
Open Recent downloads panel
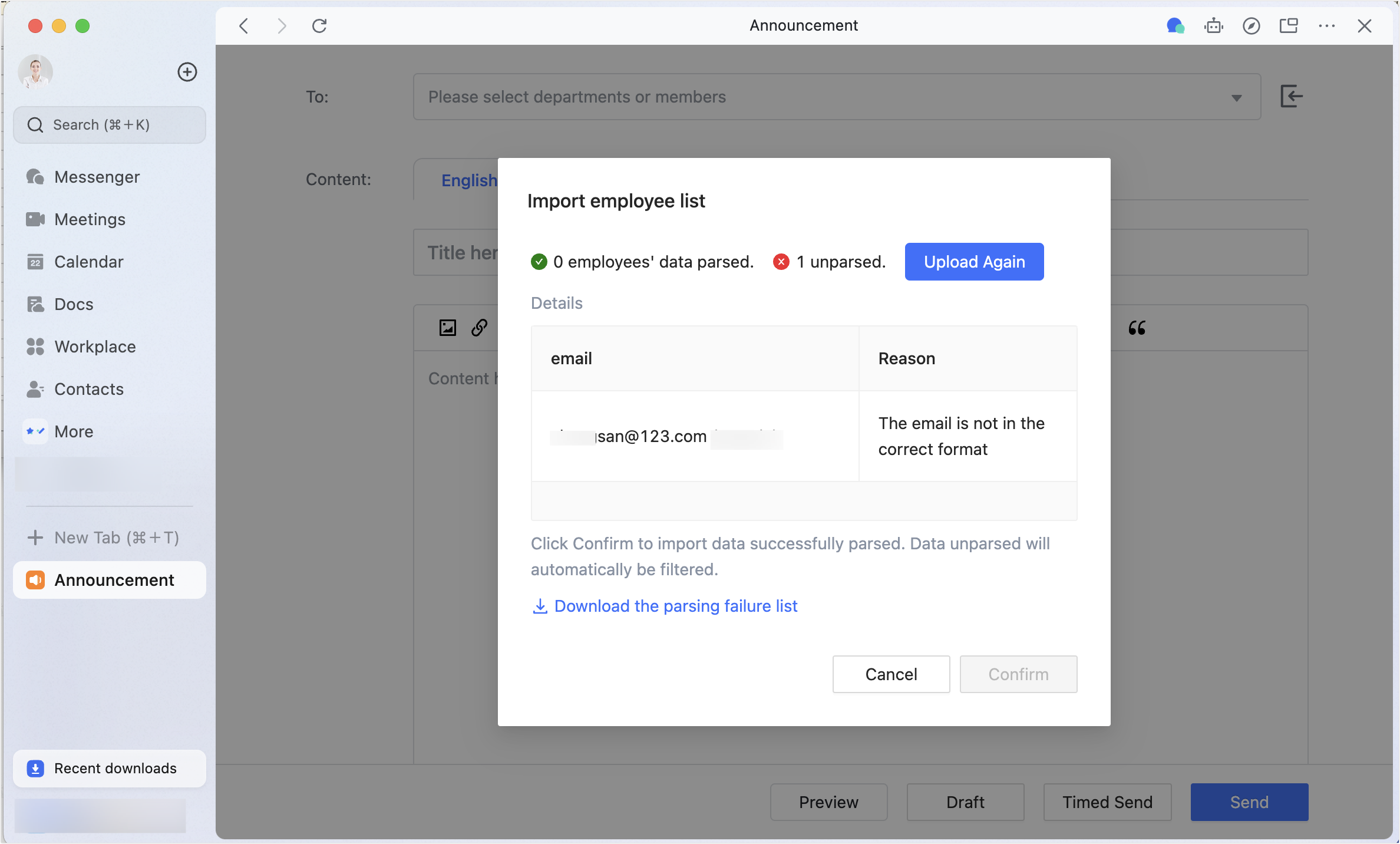click(x=110, y=769)
